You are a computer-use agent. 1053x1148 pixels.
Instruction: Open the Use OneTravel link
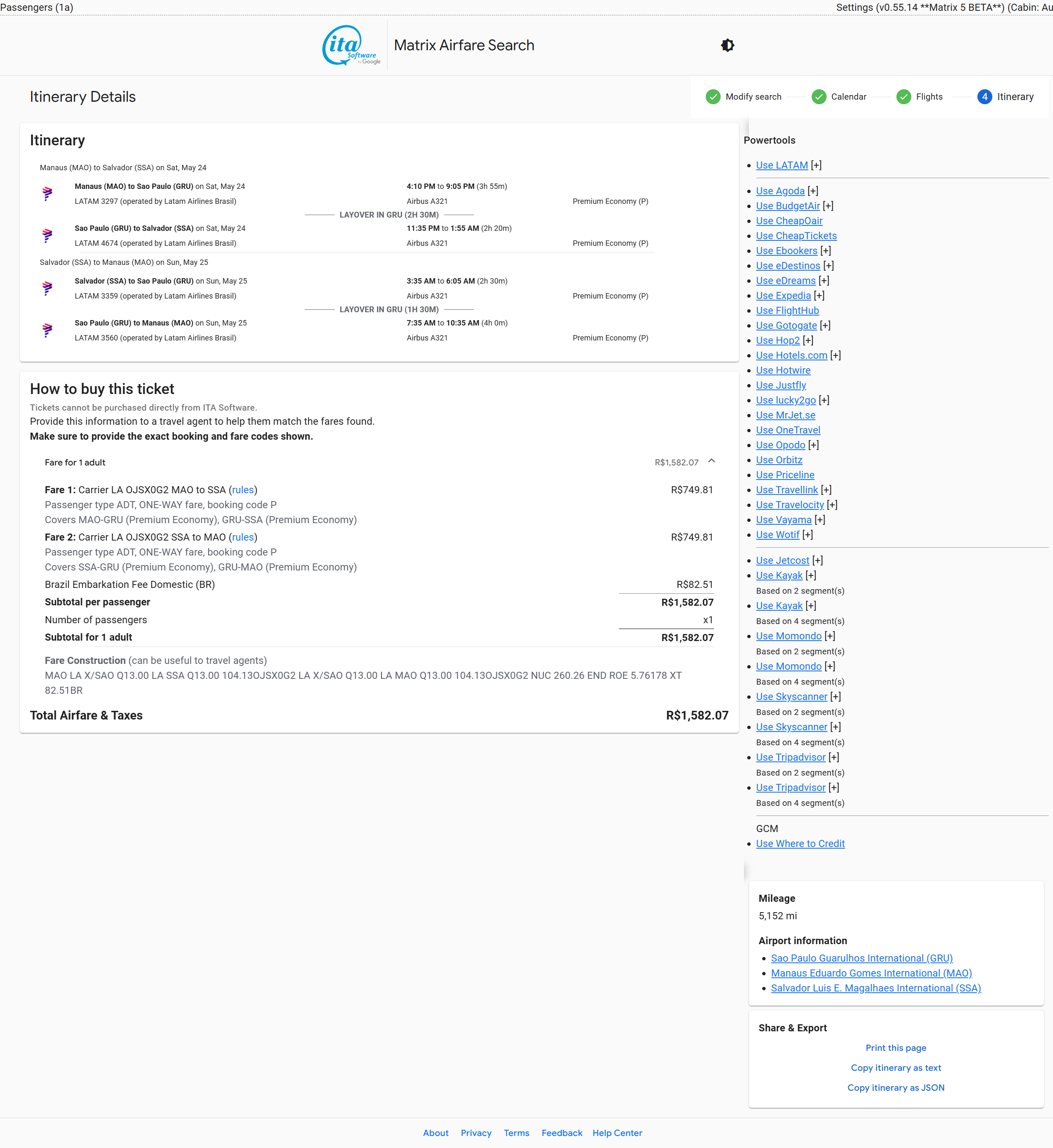coord(788,430)
